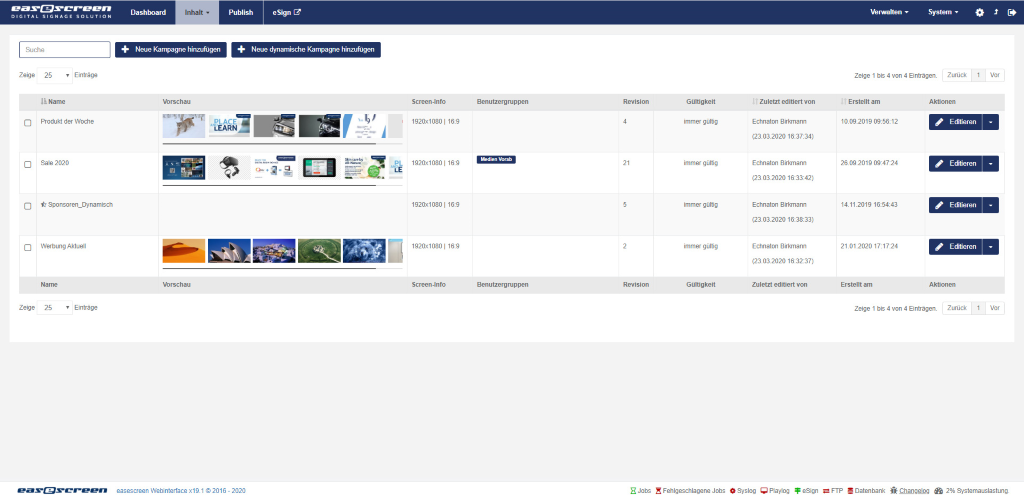Expand the Verwalten dropdown menu
Screen dimensions: 1024x500
[890, 13]
